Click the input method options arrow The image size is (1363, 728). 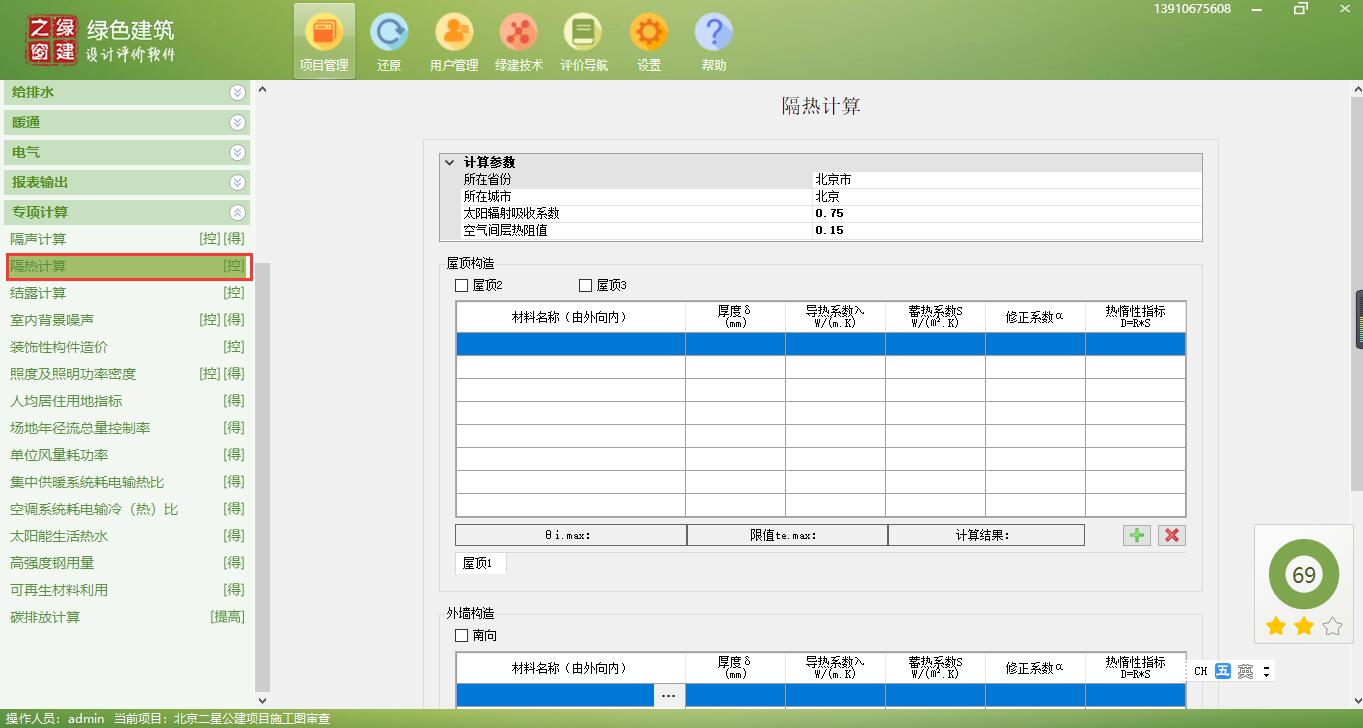coord(1267,671)
